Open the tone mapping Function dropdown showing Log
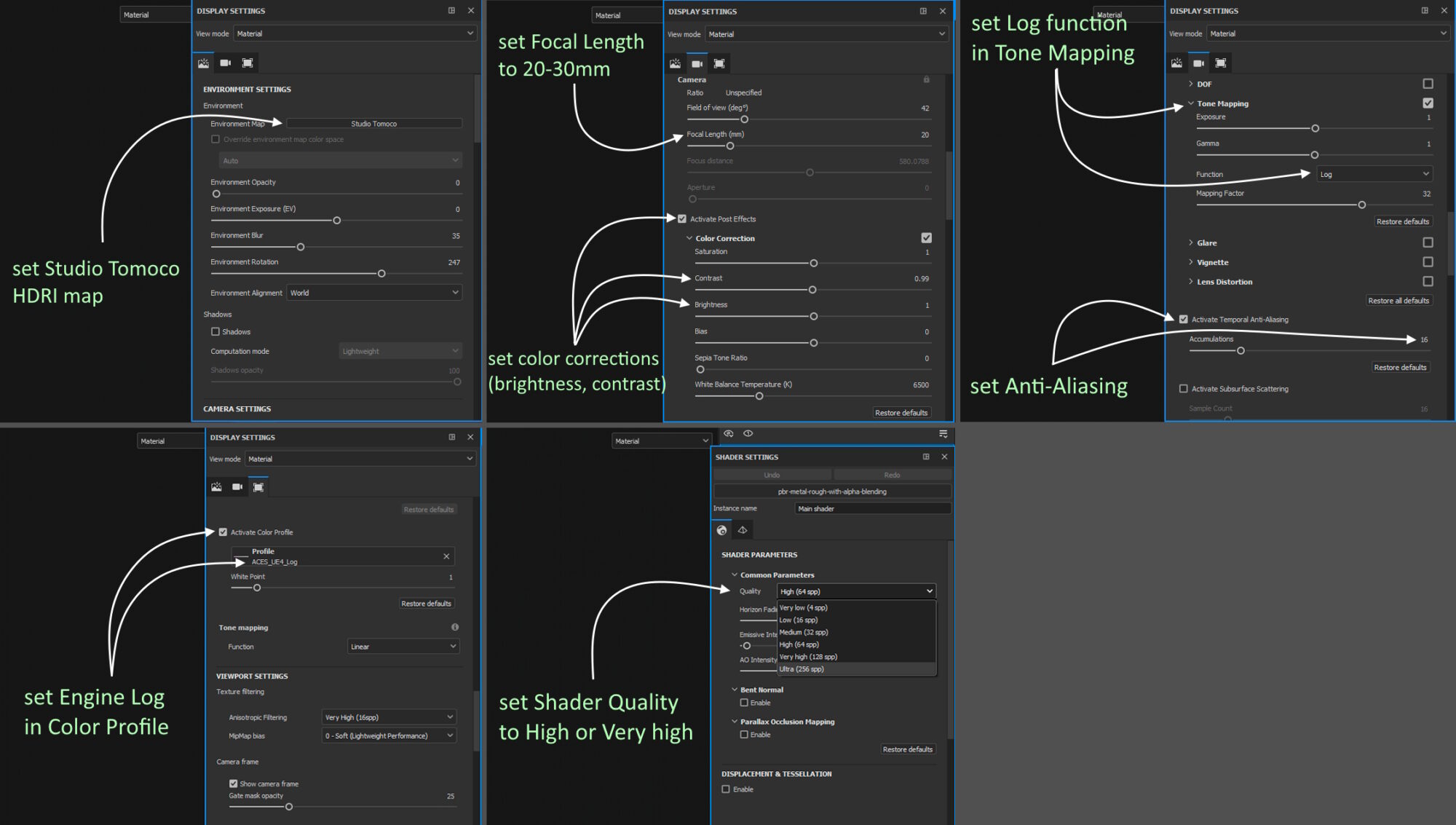Image resolution: width=1456 pixels, height=825 pixels. click(1374, 173)
